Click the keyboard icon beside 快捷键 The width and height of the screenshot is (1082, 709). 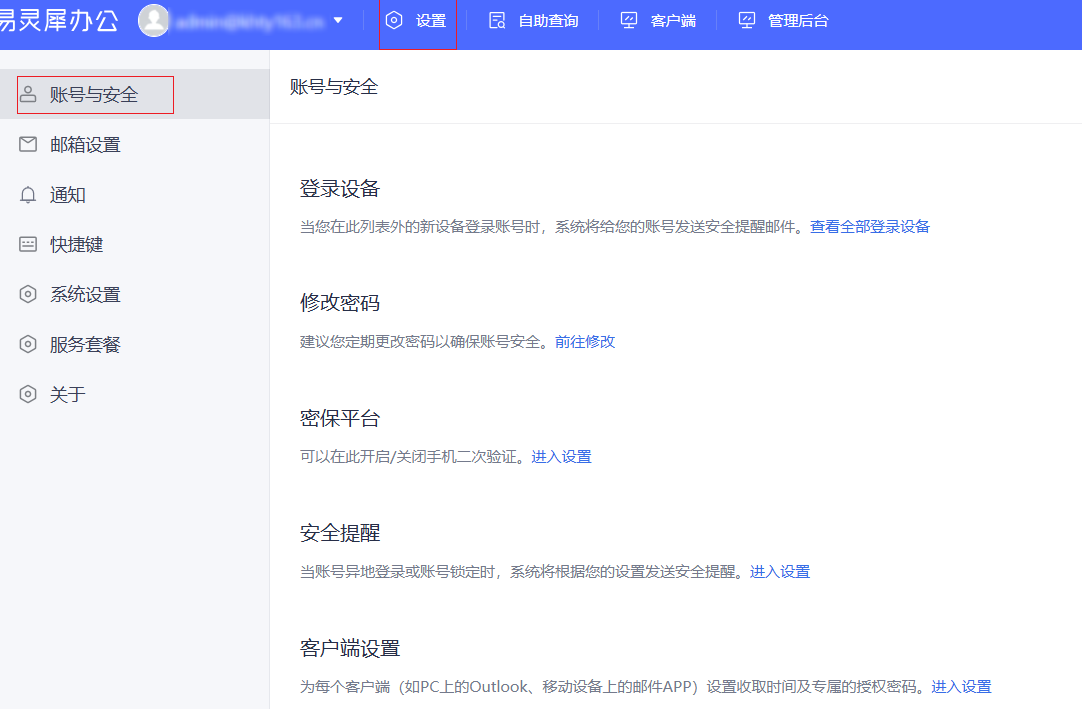(28, 244)
